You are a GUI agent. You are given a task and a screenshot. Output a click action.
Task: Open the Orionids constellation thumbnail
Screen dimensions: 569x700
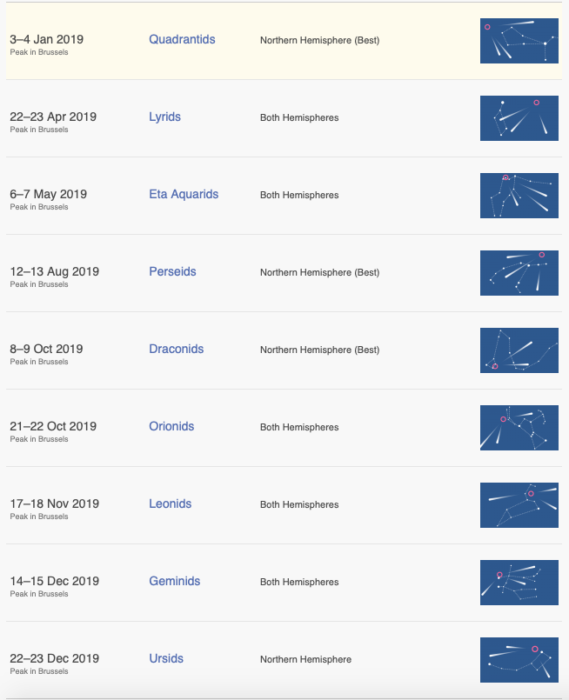[519, 428]
